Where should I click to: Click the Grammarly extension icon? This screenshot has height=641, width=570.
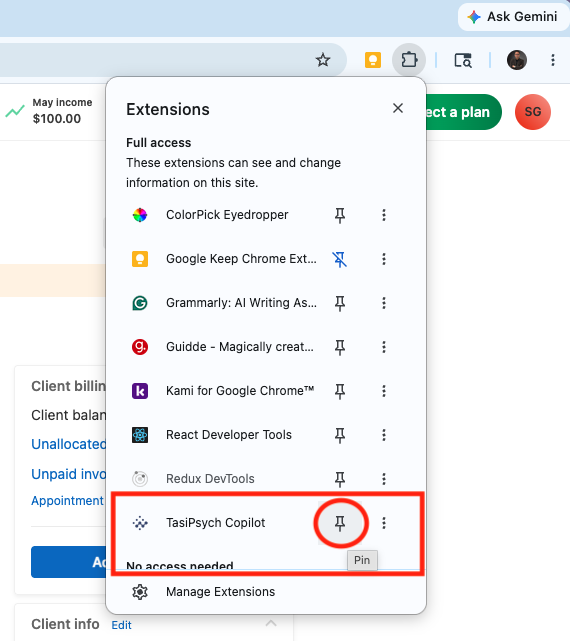click(140, 303)
